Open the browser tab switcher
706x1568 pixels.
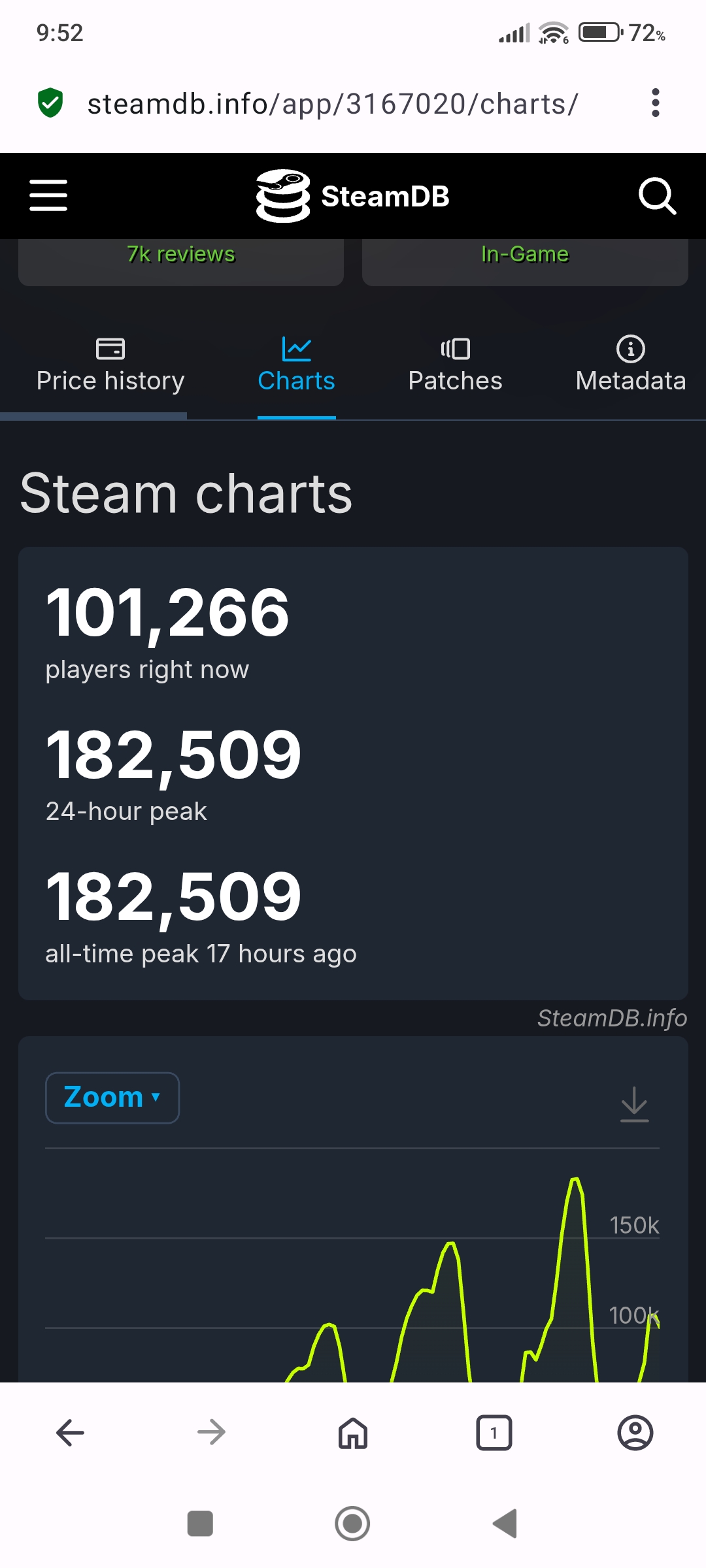click(494, 1433)
